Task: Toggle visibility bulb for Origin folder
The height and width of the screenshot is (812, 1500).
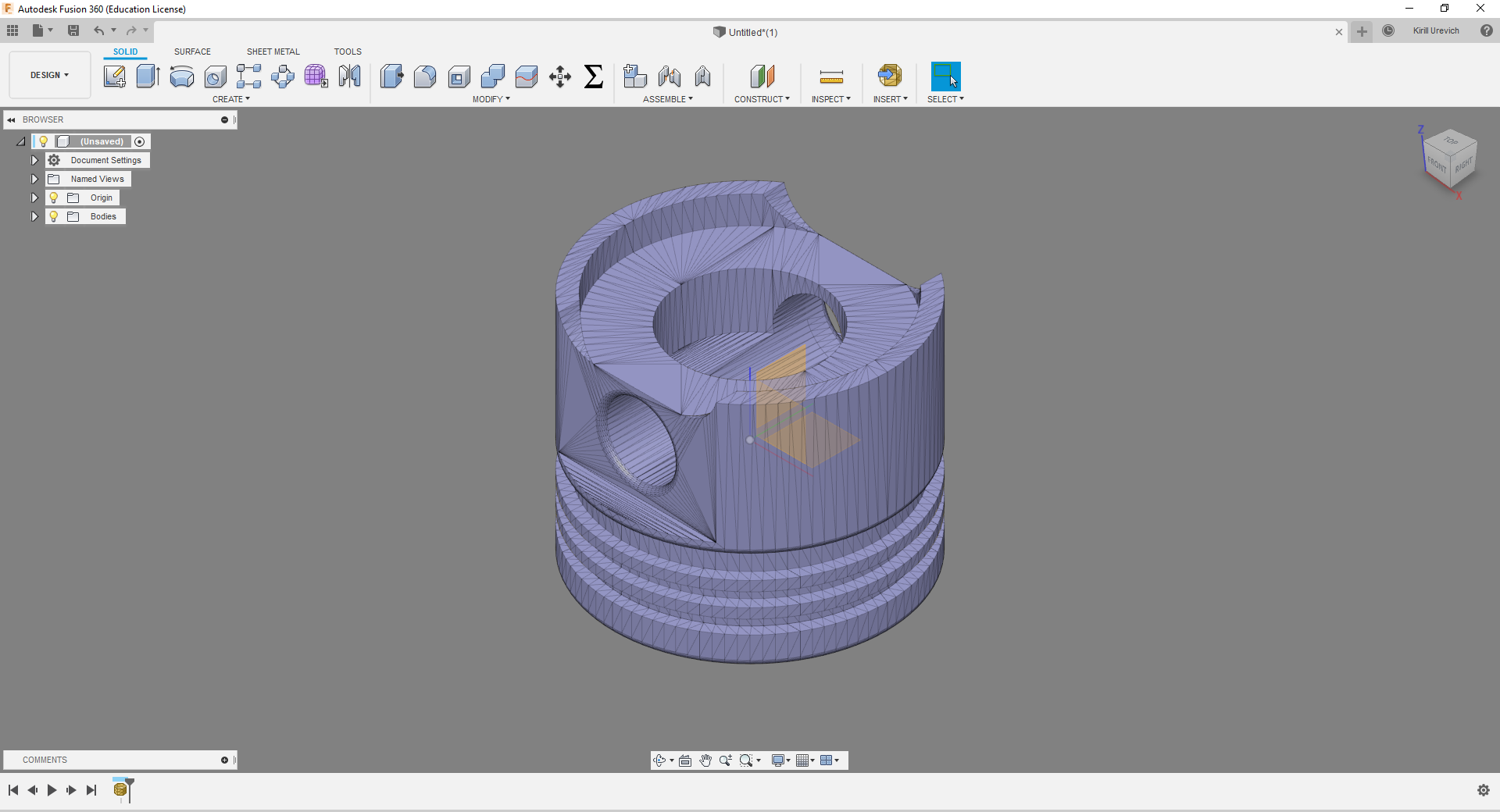Action: [54, 198]
